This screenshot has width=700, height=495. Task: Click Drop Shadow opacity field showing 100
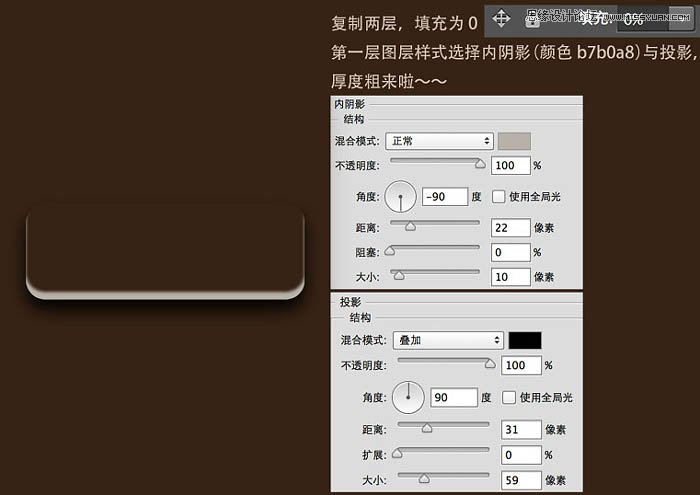(x=521, y=366)
